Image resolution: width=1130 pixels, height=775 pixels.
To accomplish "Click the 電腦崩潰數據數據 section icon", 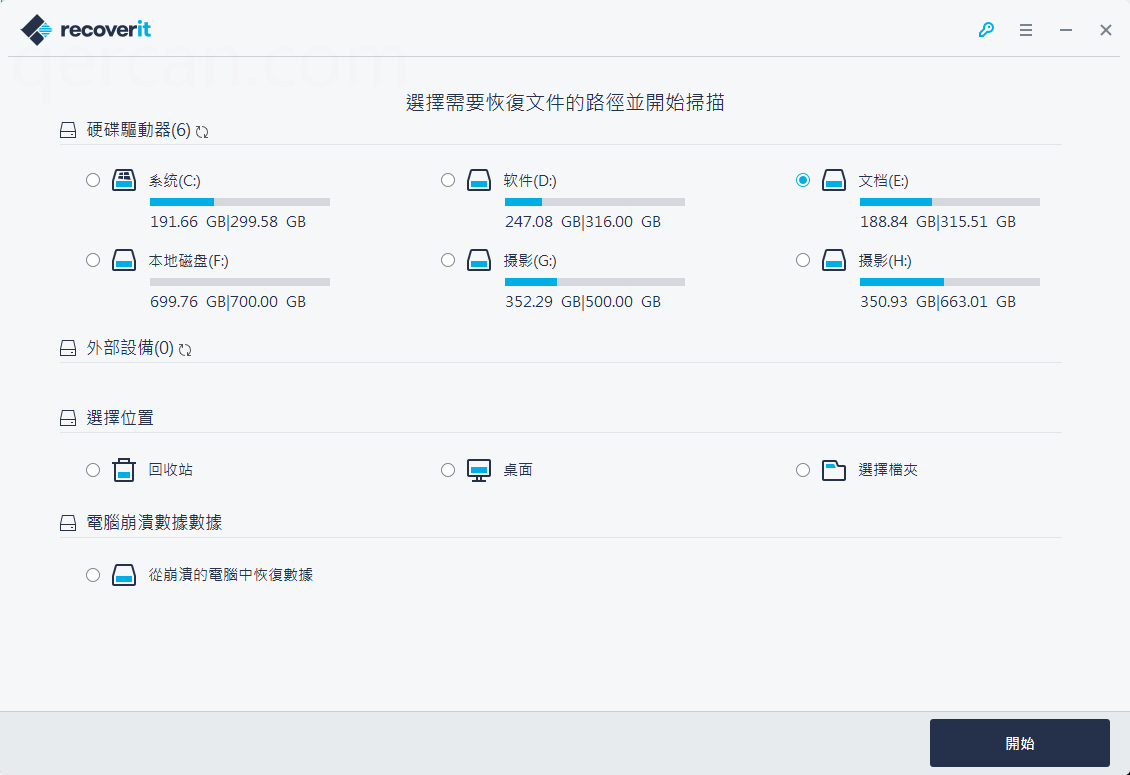I will click(x=68, y=523).
